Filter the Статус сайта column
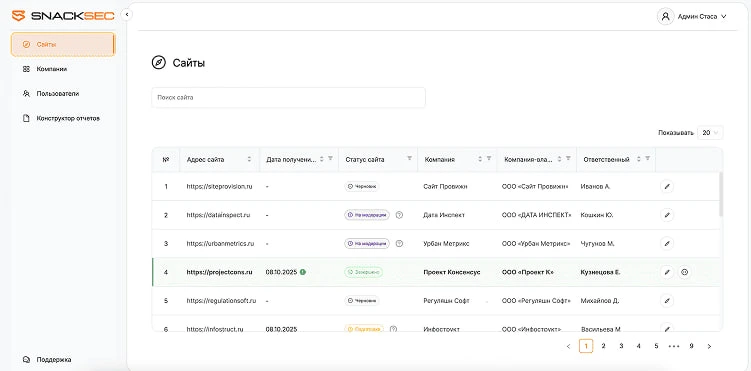The image size is (751, 371). [x=410, y=158]
